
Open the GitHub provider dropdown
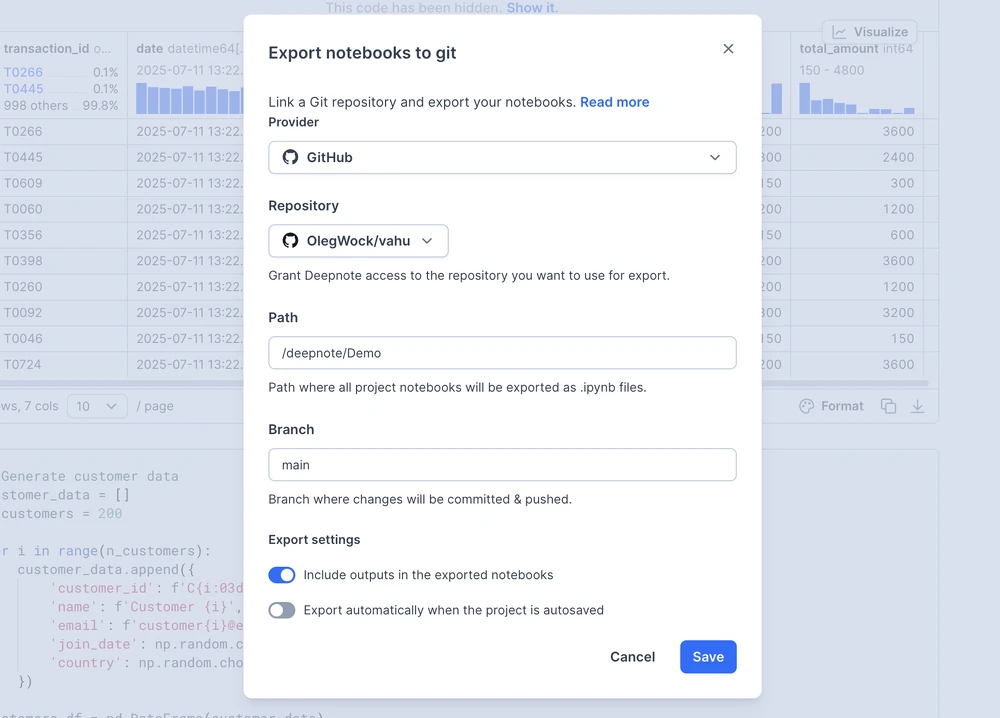pos(502,158)
